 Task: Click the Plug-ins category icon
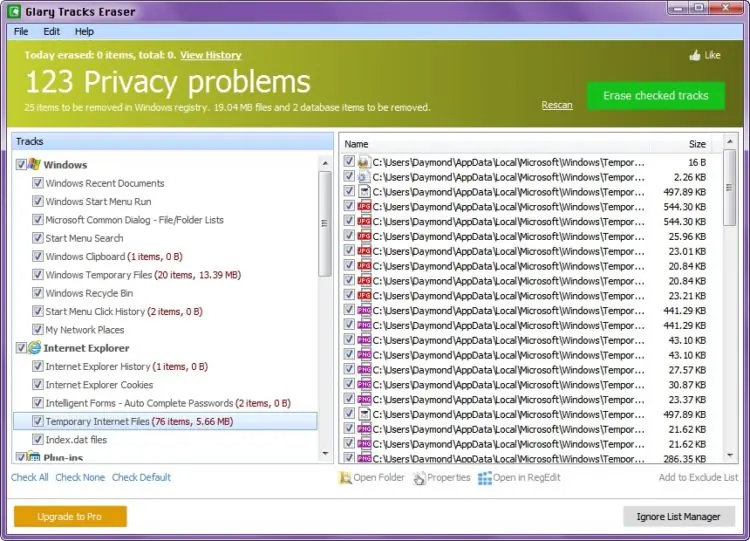tap(34, 456)
